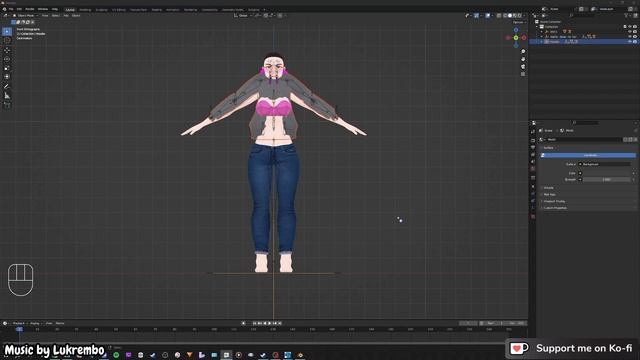This screenshot has height=360, width=640.
Task: Disable render for the highlighted outliner row
Action: tap(635, 42)
